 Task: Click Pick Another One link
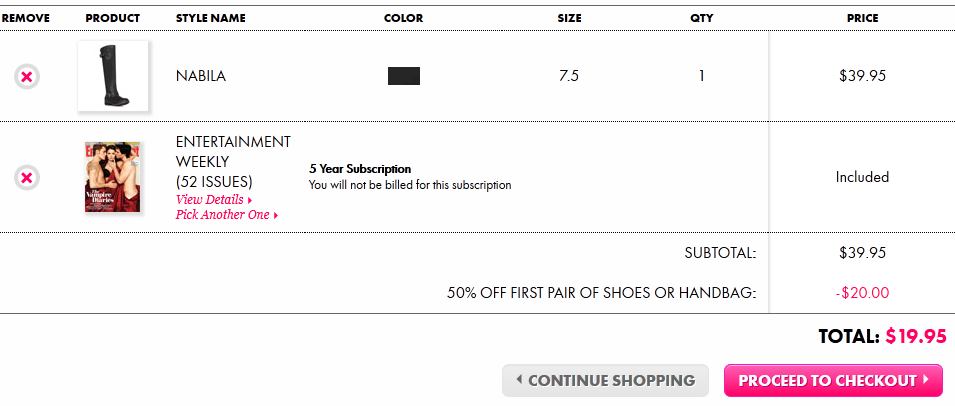click(x=222, y=215)
